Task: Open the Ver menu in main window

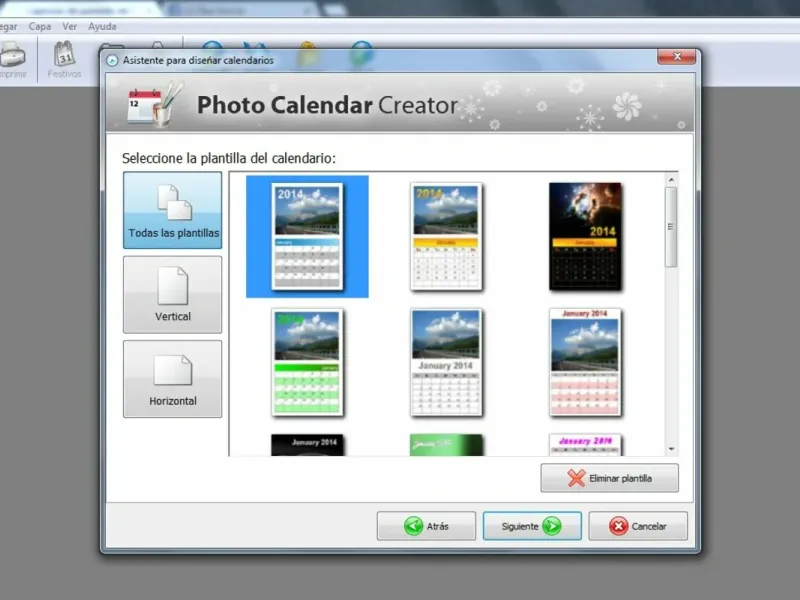Action: pos(69,27)
